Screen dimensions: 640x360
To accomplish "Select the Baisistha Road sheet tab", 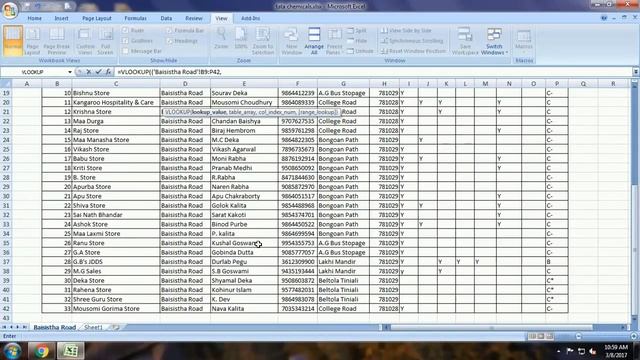I will [x=55, y=327].
